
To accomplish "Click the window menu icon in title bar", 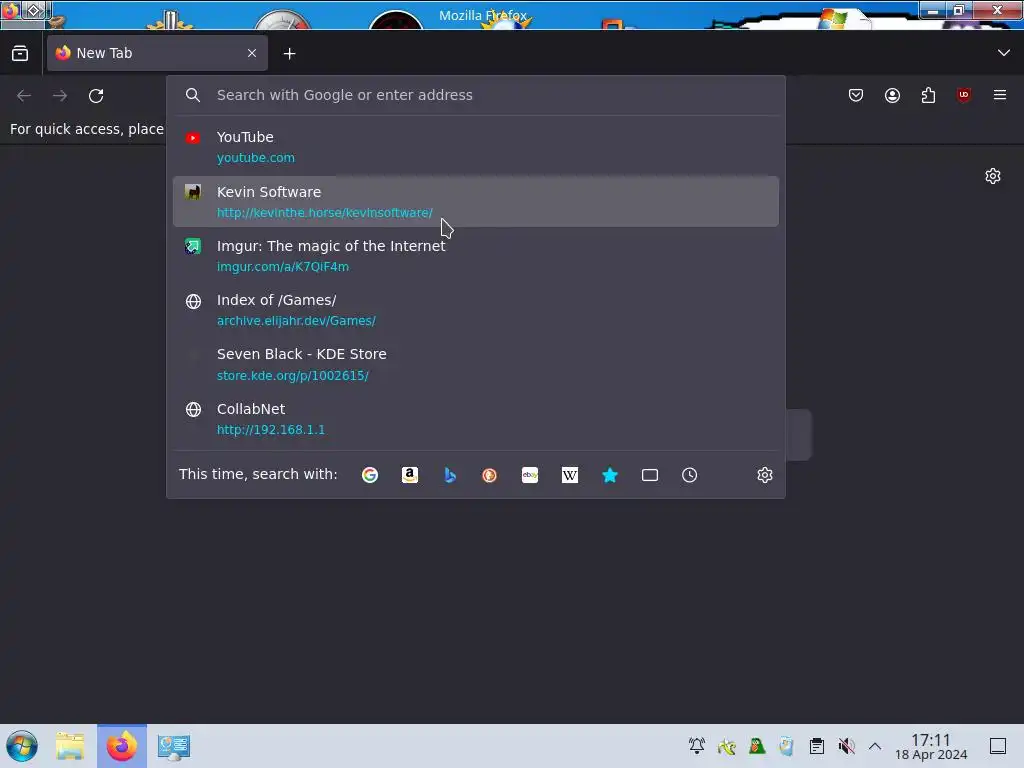I will point(11,11).
